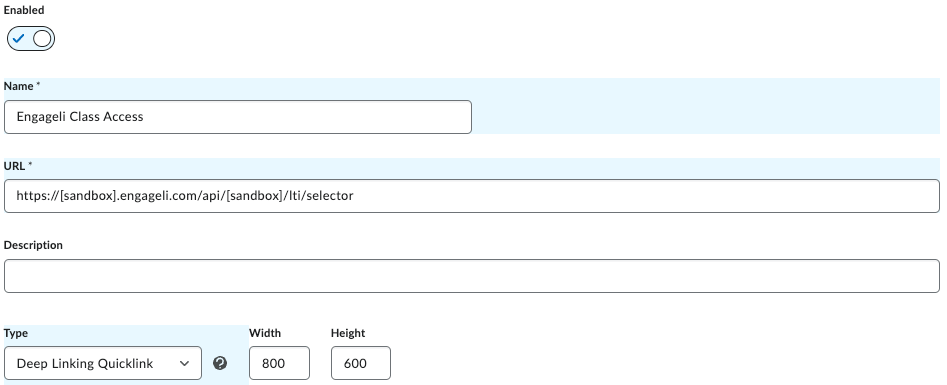Image resolution: width=947 pixels, height=385 pixels.
Task: Toggle the Enabled switch
Action: pos(31,39)
